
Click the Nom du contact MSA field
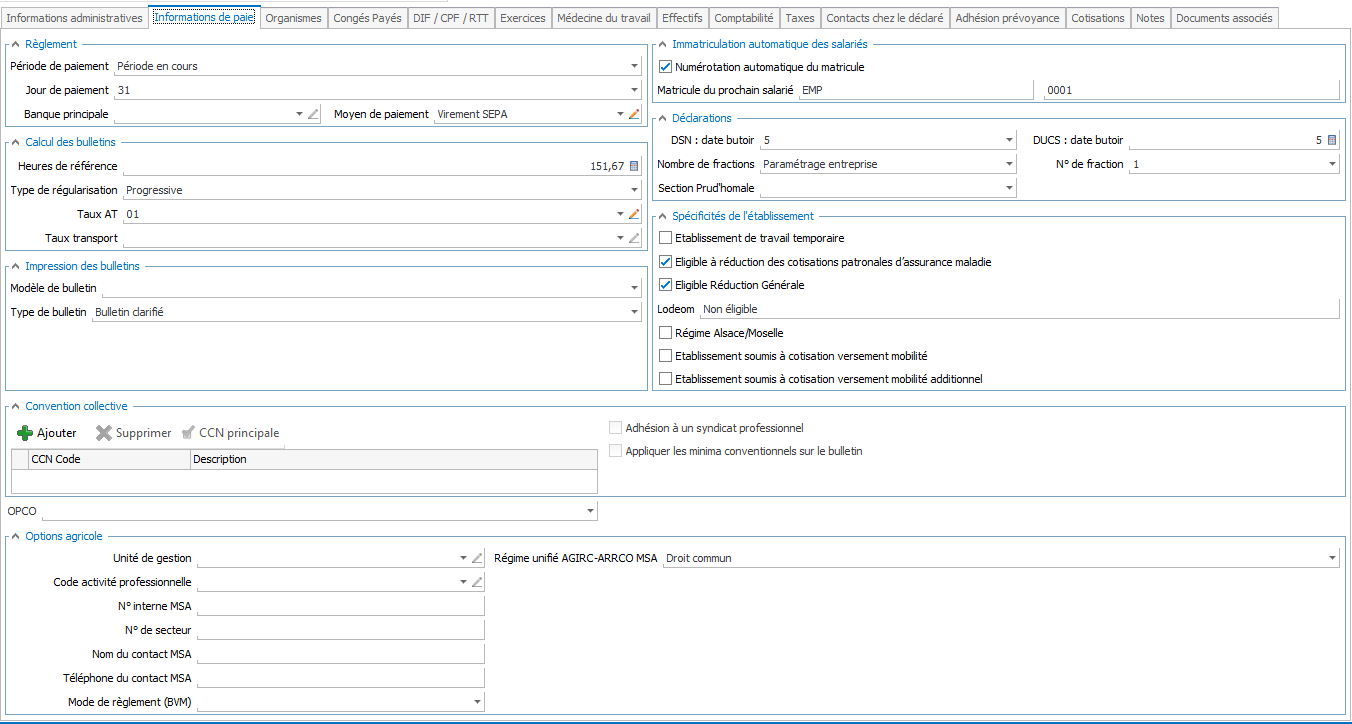point(340,654)
